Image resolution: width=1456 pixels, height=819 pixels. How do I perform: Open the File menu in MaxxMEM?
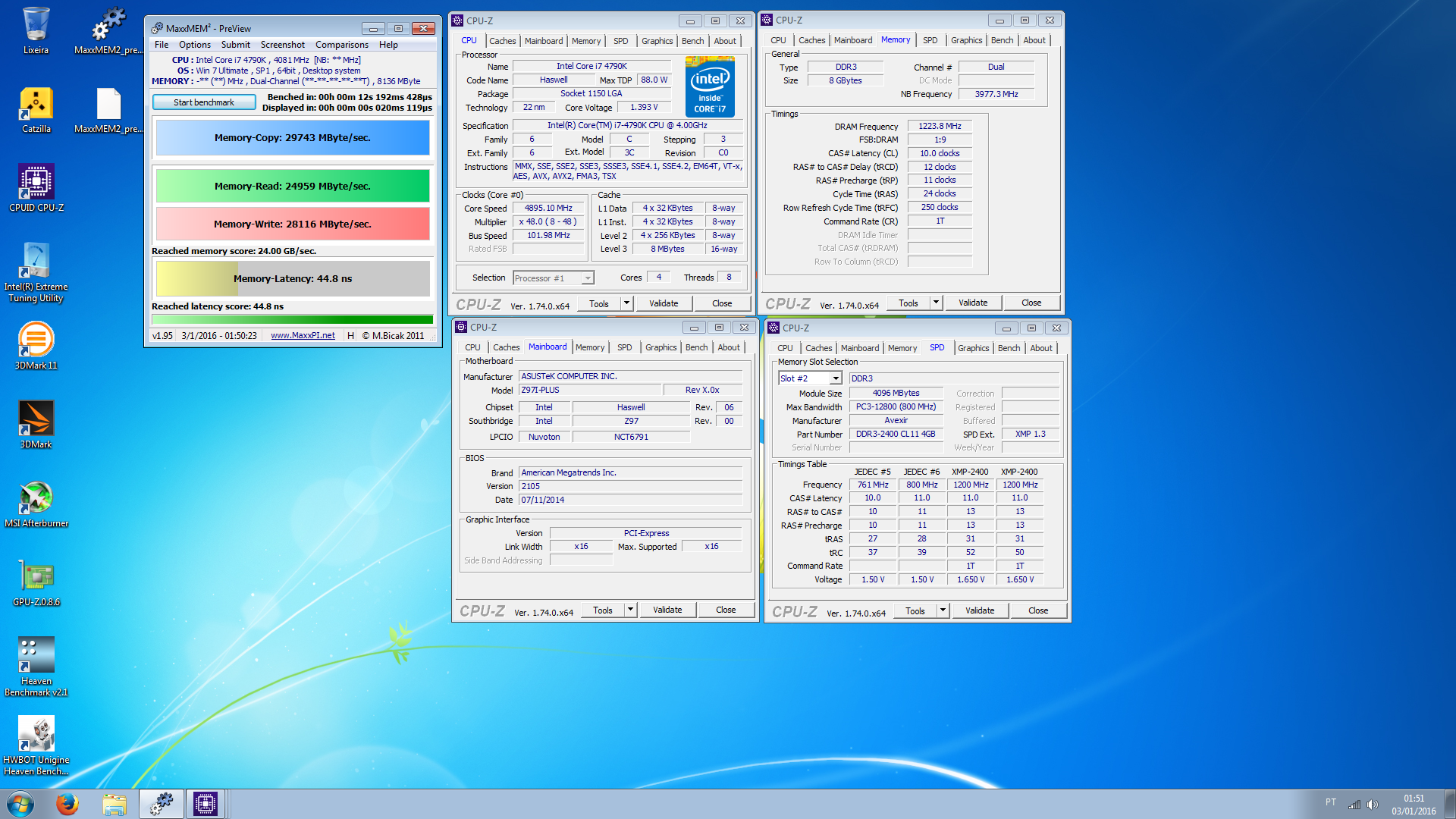click(162, 45)
